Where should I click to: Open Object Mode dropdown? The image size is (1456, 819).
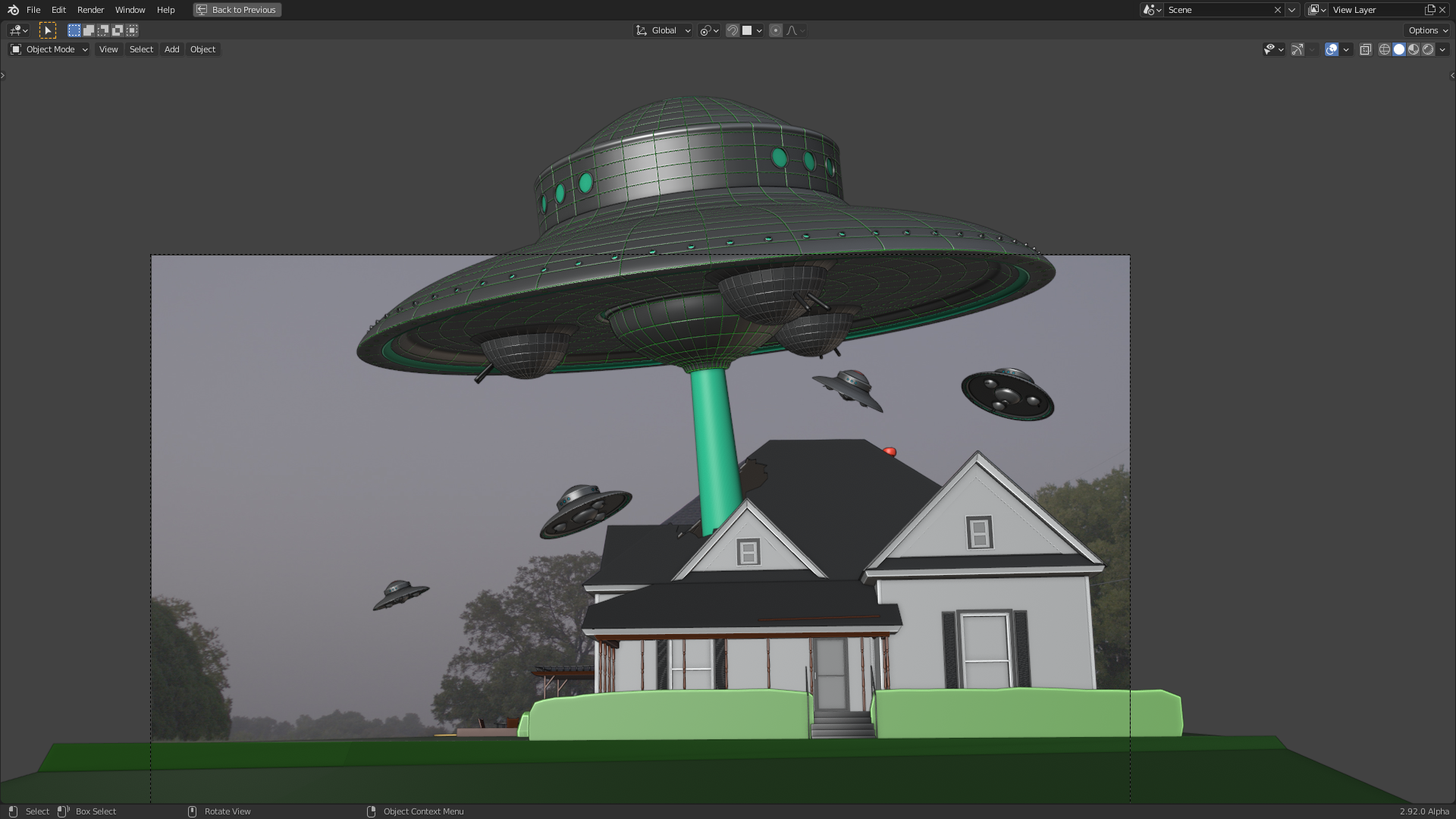click(49, 49)
